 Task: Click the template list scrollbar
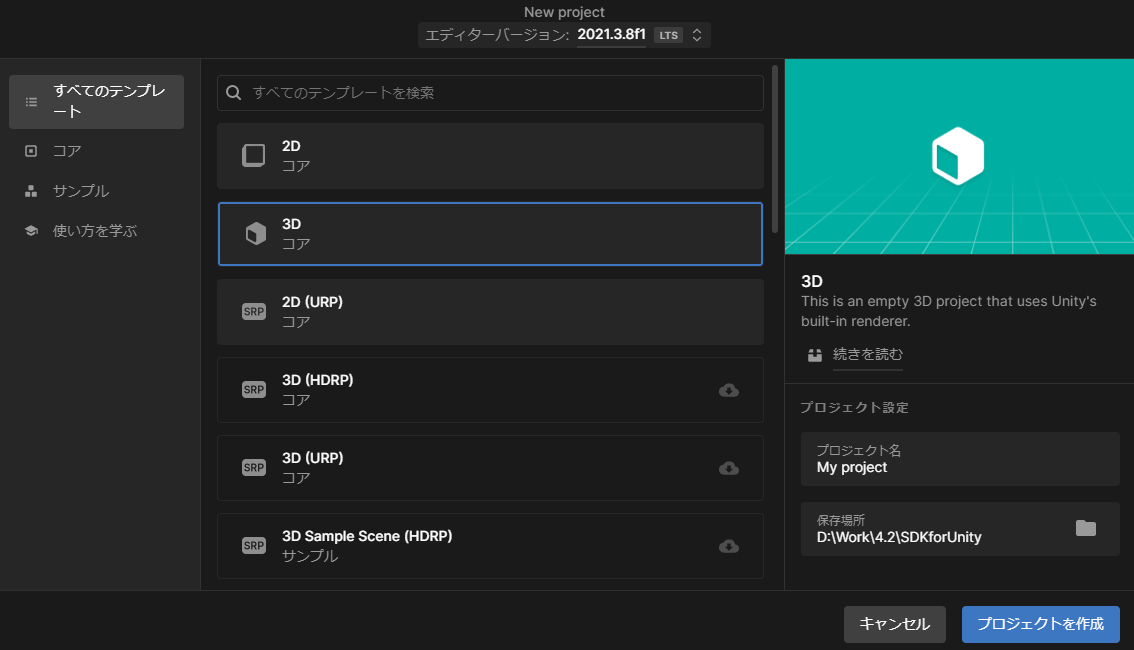(x=775, y=150)
